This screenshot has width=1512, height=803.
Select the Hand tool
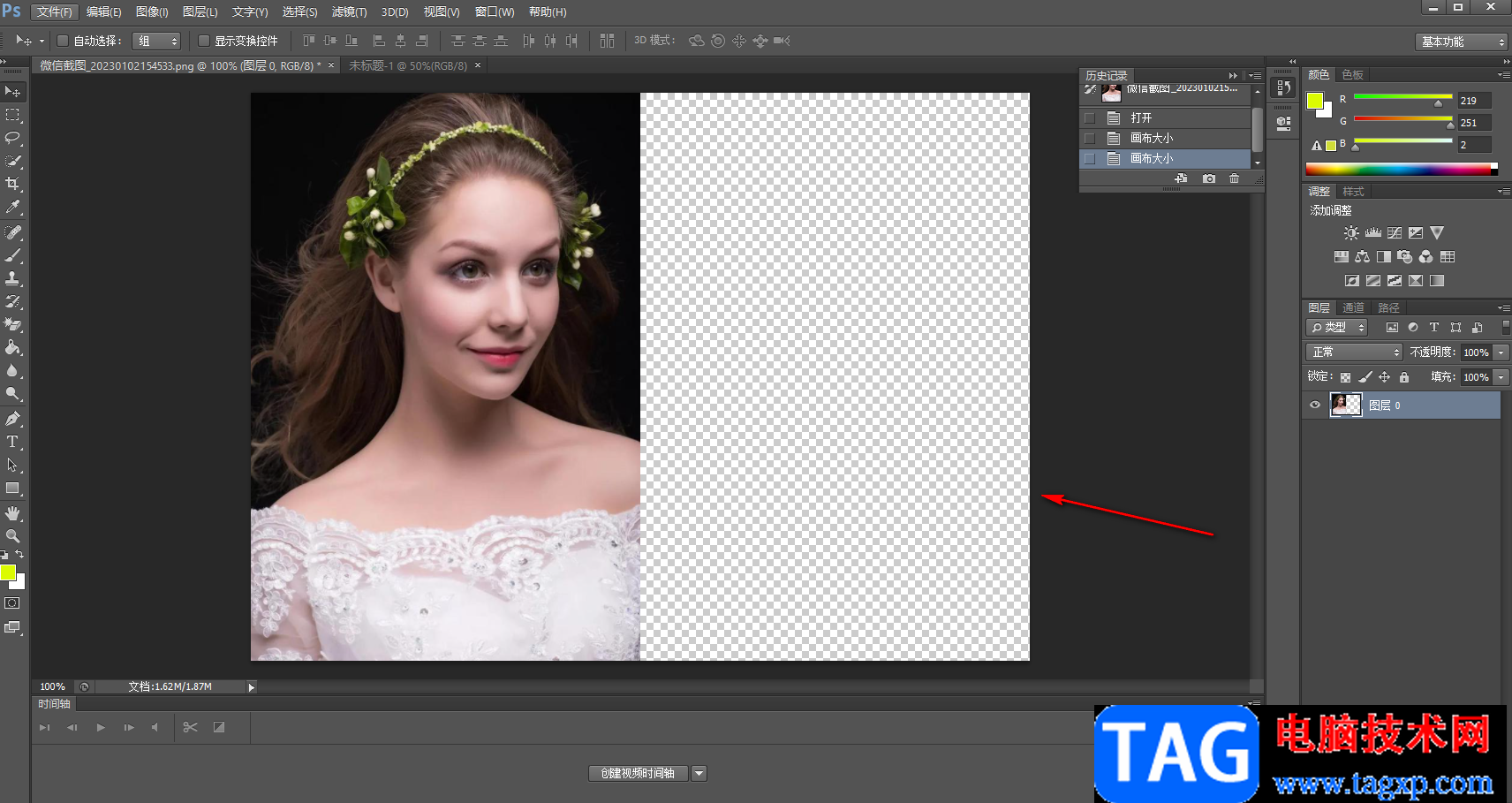[x=12, y=513]
